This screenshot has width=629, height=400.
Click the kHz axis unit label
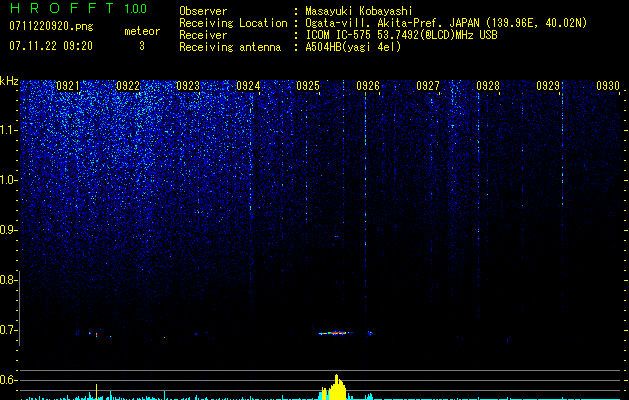click(x=9, y=81)
